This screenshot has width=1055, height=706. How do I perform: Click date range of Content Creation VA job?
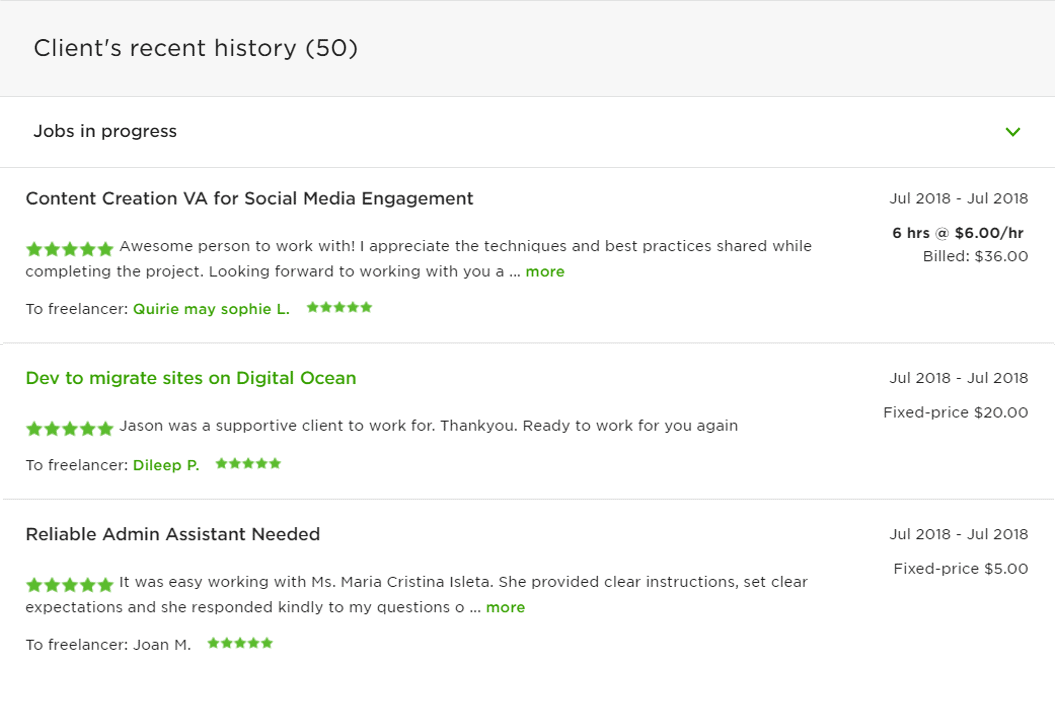click(959, 199)
